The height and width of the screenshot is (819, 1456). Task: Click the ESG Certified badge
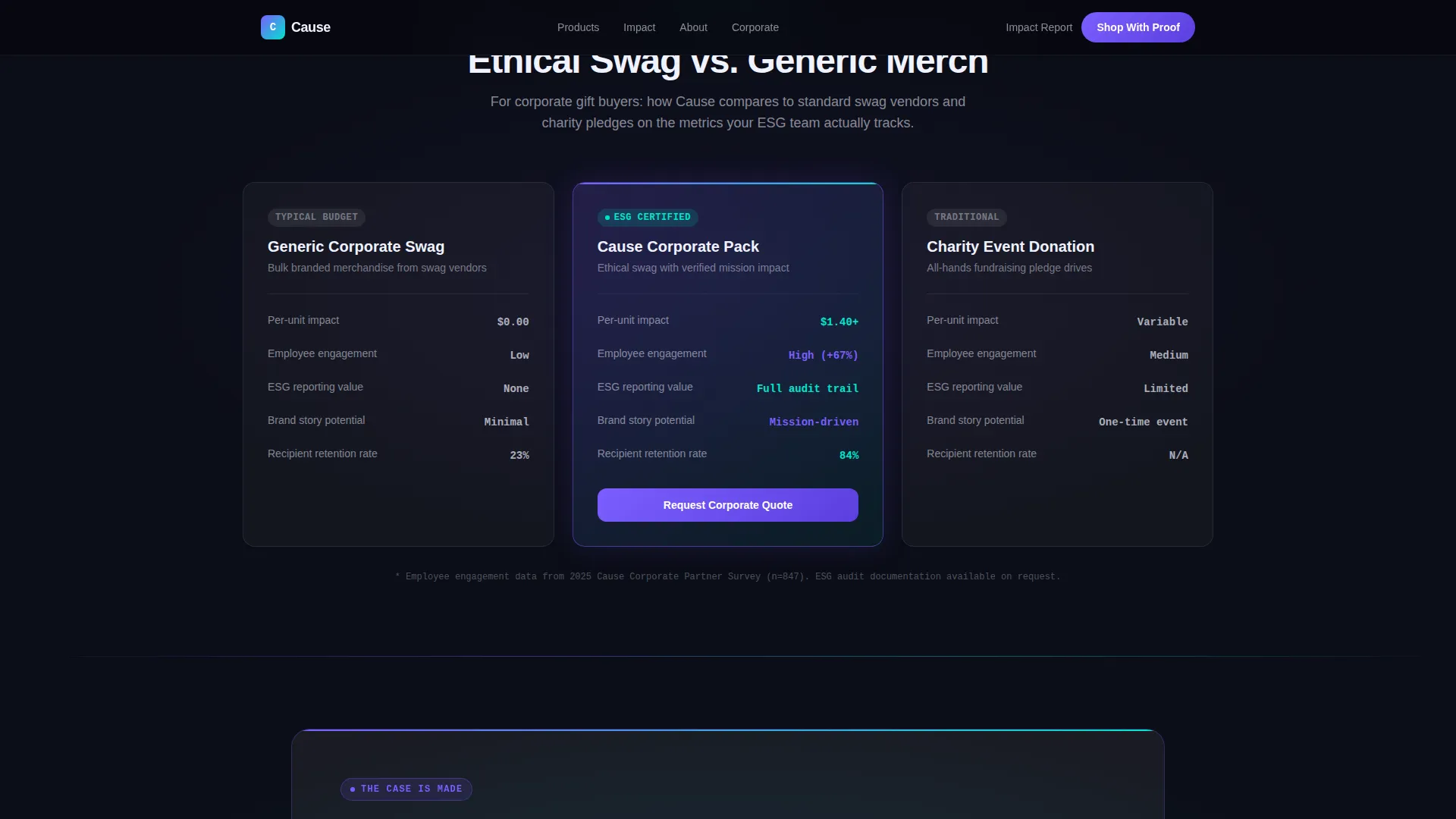(648, 217)
